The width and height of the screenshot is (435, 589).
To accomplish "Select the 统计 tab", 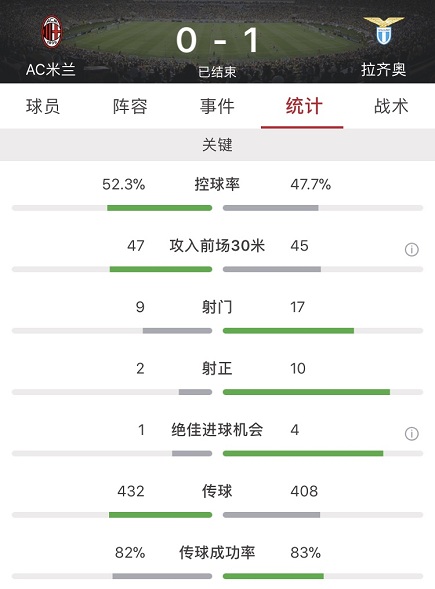I will pyautogui.click(x=304, y=106).
